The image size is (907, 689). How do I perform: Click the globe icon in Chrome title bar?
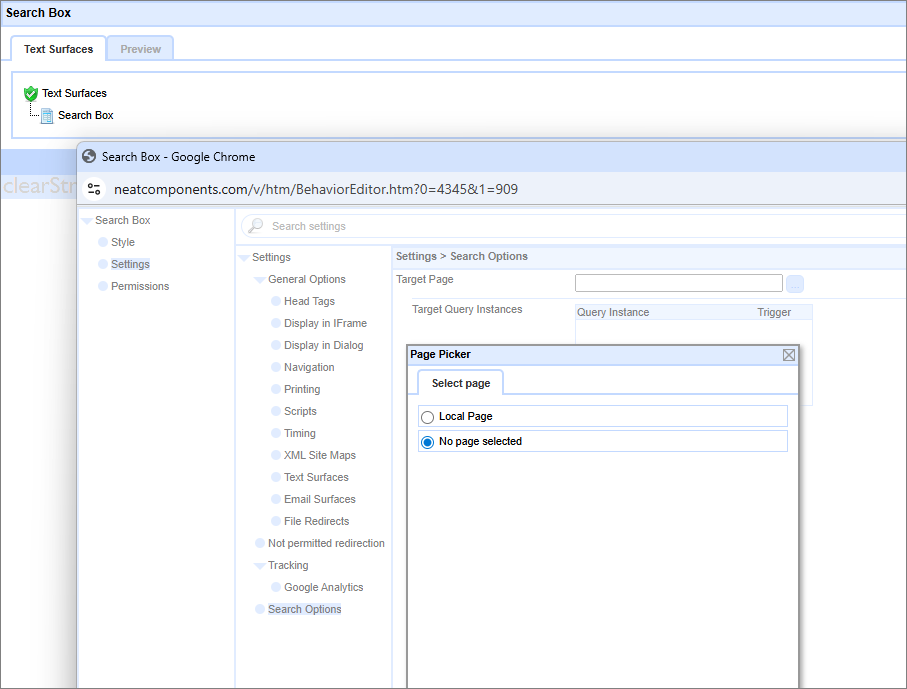89,157
